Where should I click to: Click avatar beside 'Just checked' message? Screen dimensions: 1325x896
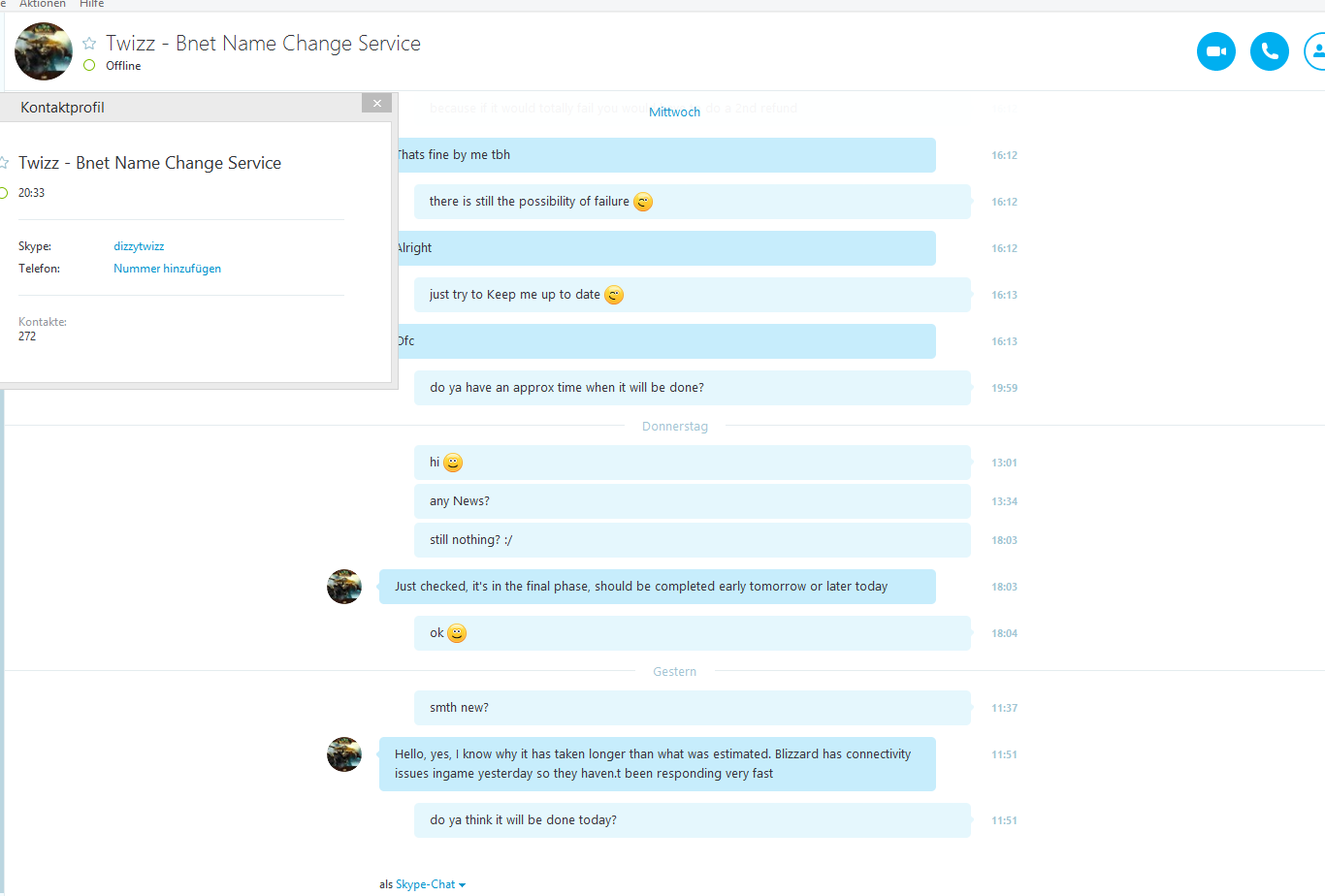pyautogui.click(x=344, y=587)
